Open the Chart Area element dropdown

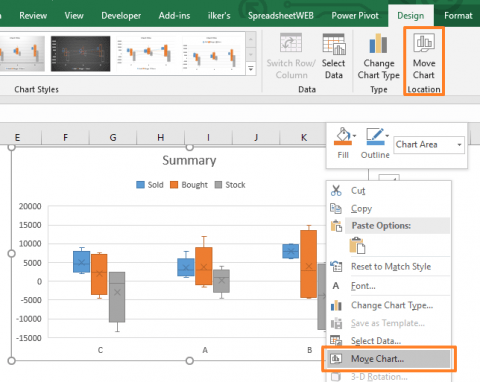click(429, 145)
